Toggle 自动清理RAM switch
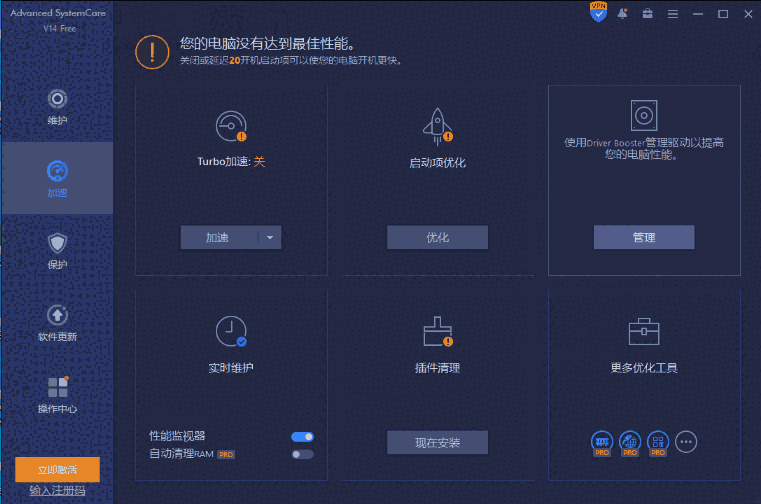761x504 pixels. (302, 454)
